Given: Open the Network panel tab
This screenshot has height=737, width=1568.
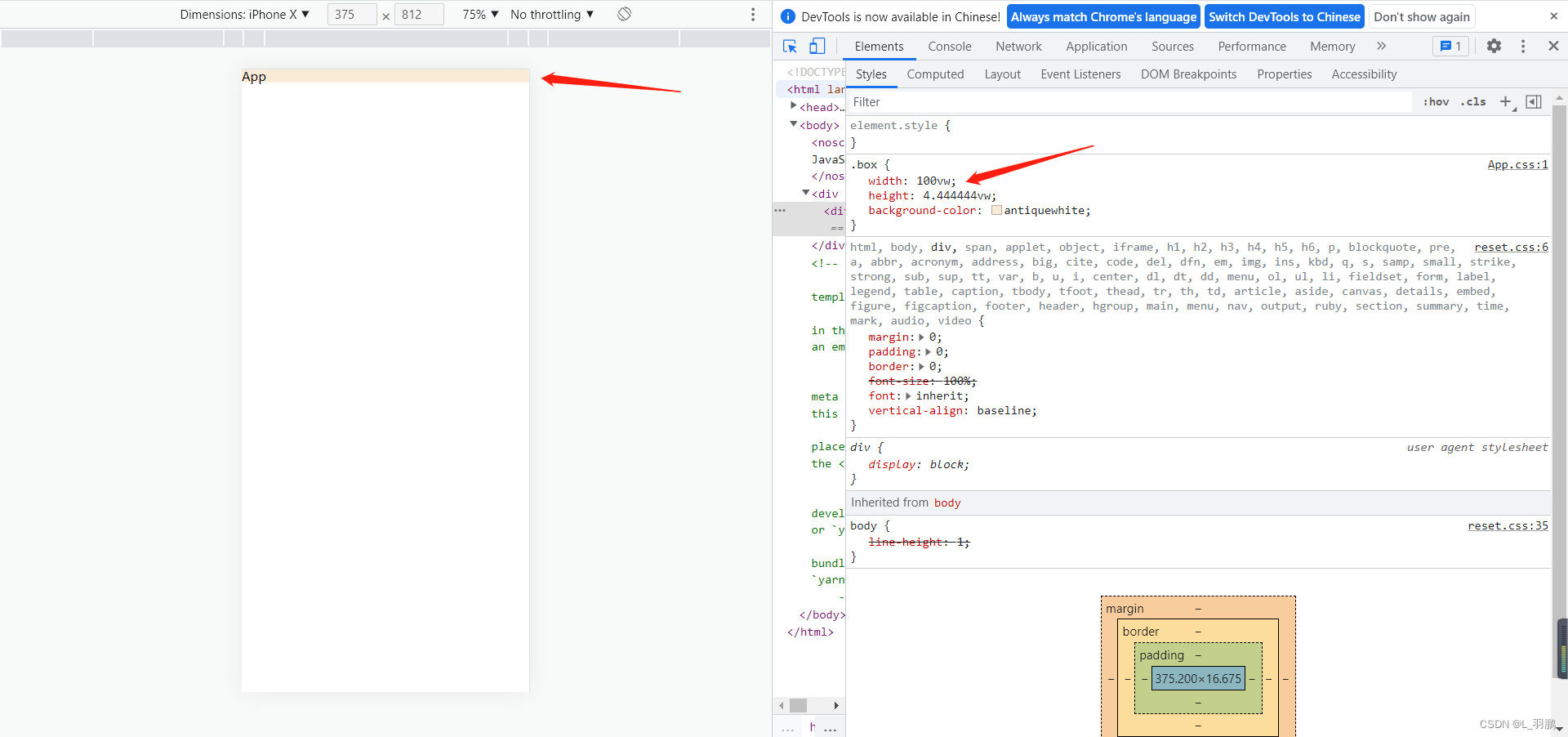Looking at the screenshot, I should pos(1018,47).
